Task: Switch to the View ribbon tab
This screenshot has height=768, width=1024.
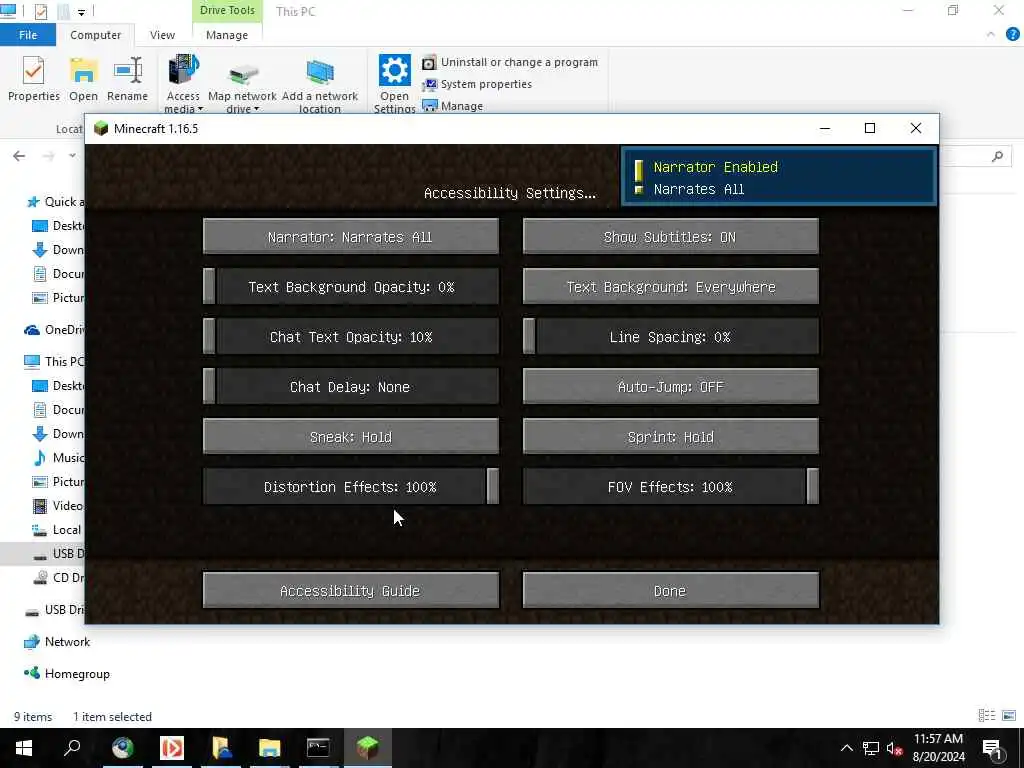Action: tap(162, 35)
